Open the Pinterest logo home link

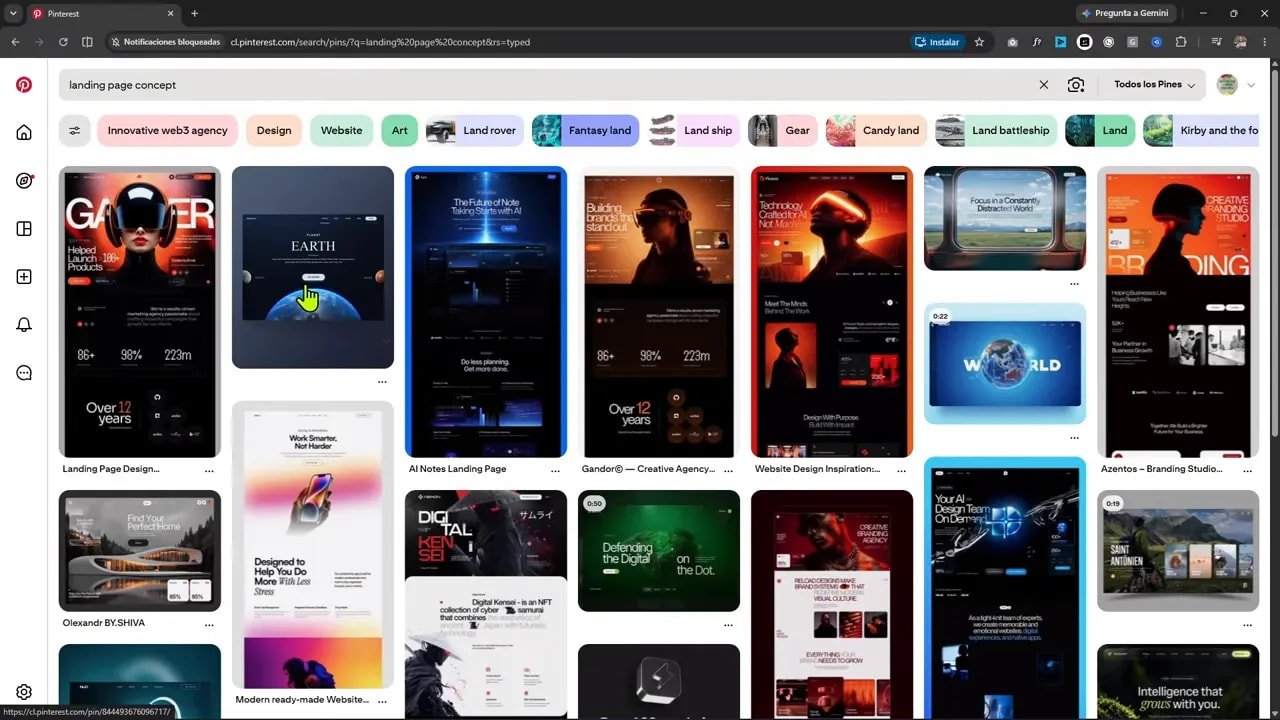point(24,85)
